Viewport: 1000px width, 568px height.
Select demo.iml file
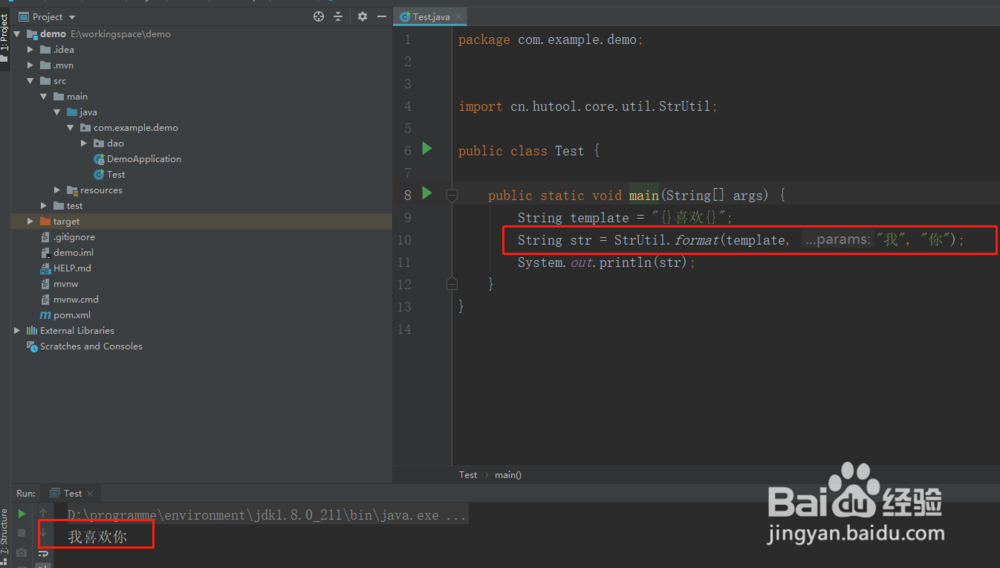pos(73,252)
